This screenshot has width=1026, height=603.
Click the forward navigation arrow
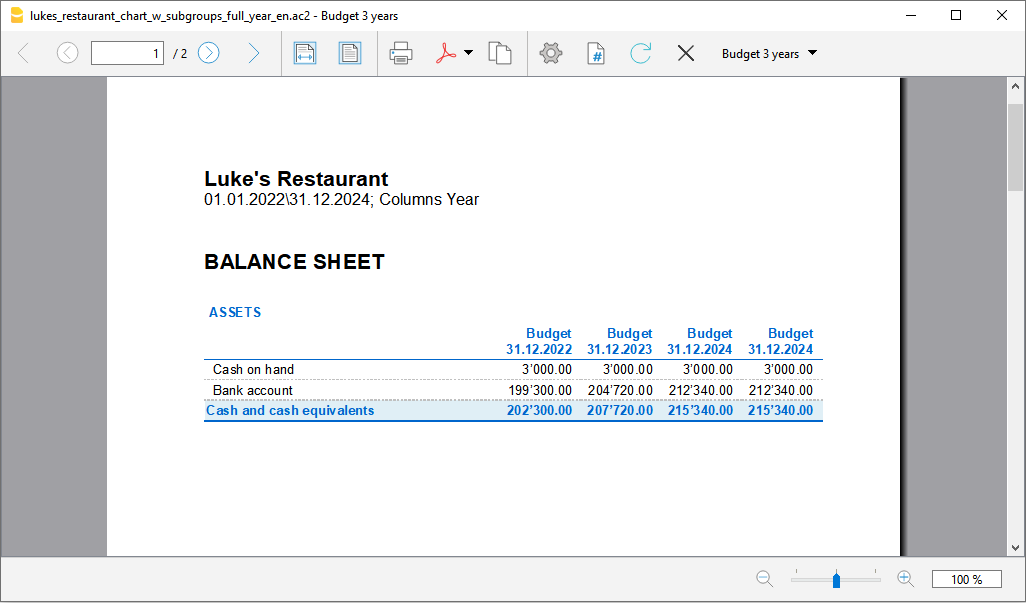(254, 53)
